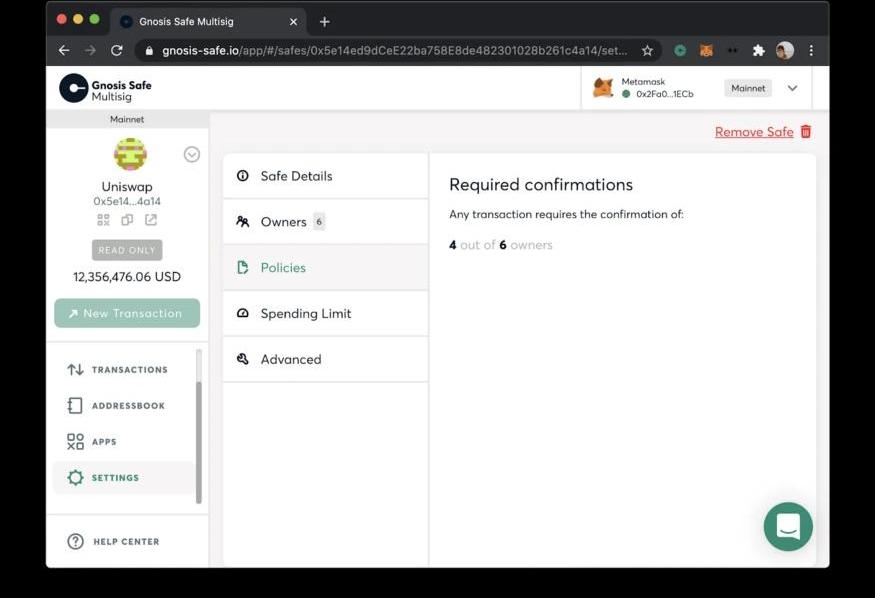Viewport: 875px width, 598px height.
Task: Show QR code for Uniswap safe
Action: coord(103,220)
